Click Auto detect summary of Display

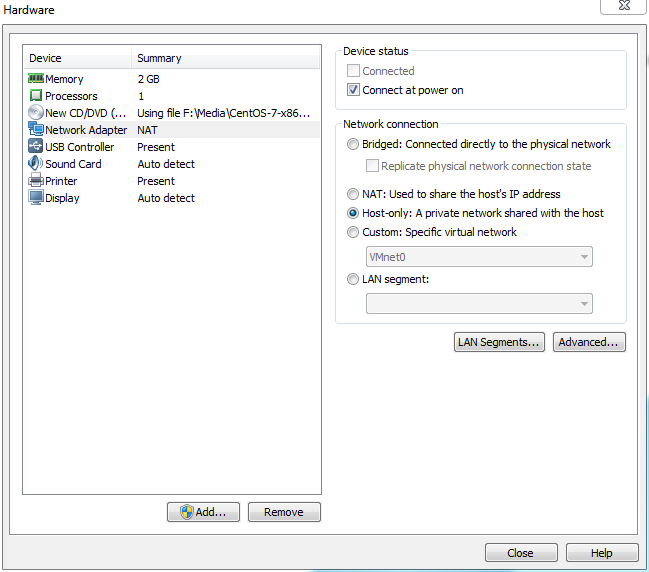coord(166,198)
